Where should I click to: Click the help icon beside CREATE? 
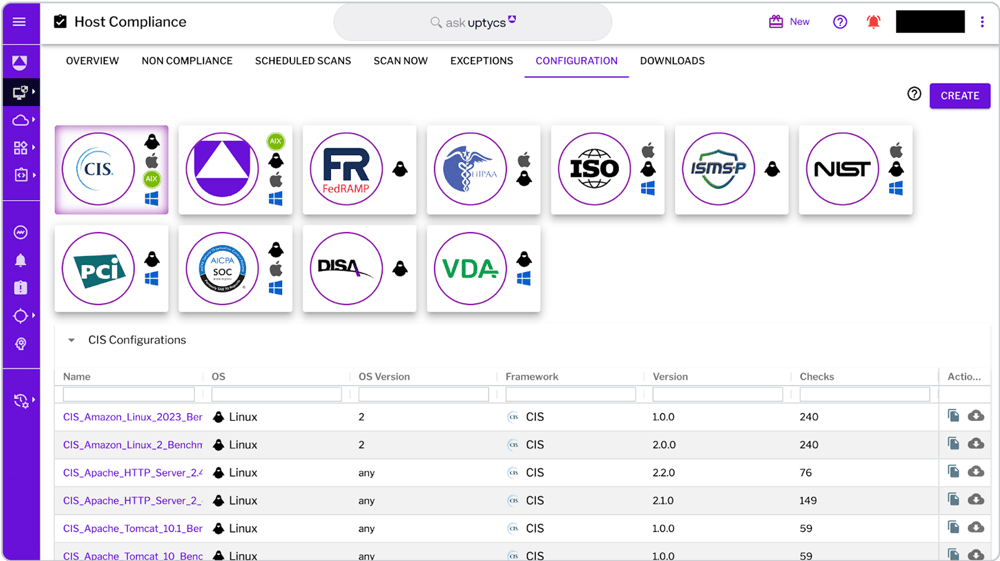(x=914, y=94)
